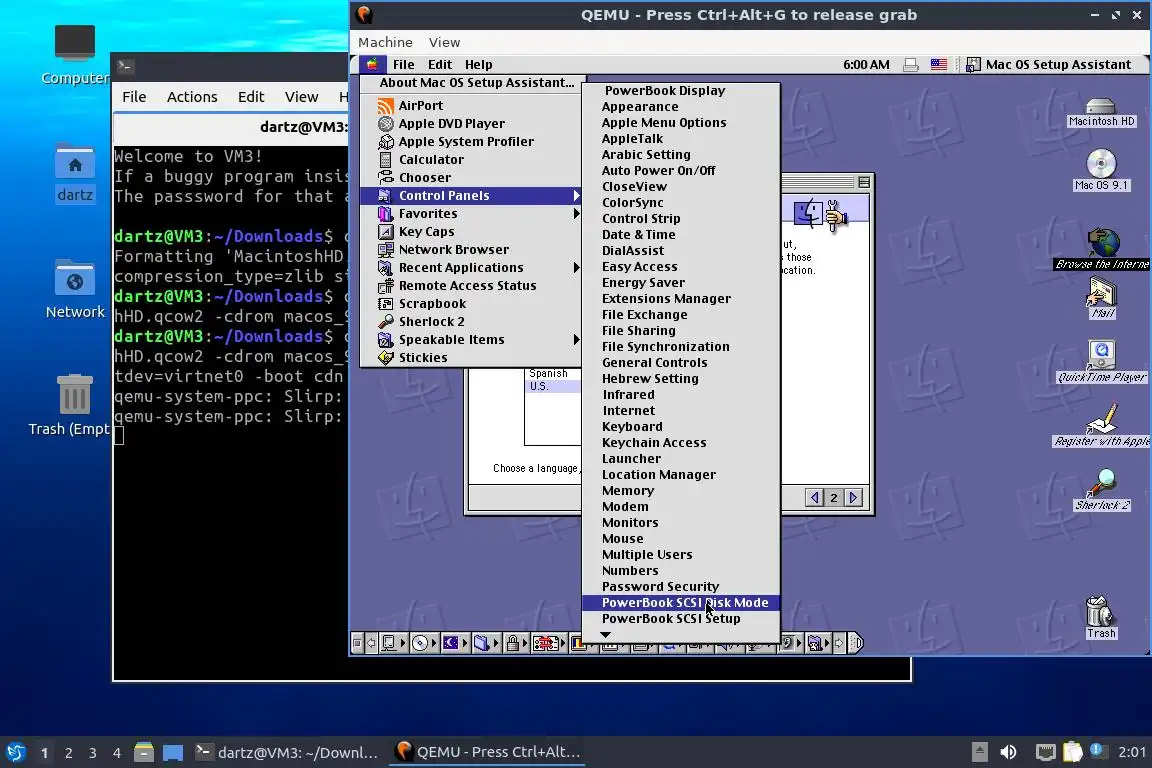Open the Mac OS File menu
The image size is (1152, 768).
(x=403, y=65)
